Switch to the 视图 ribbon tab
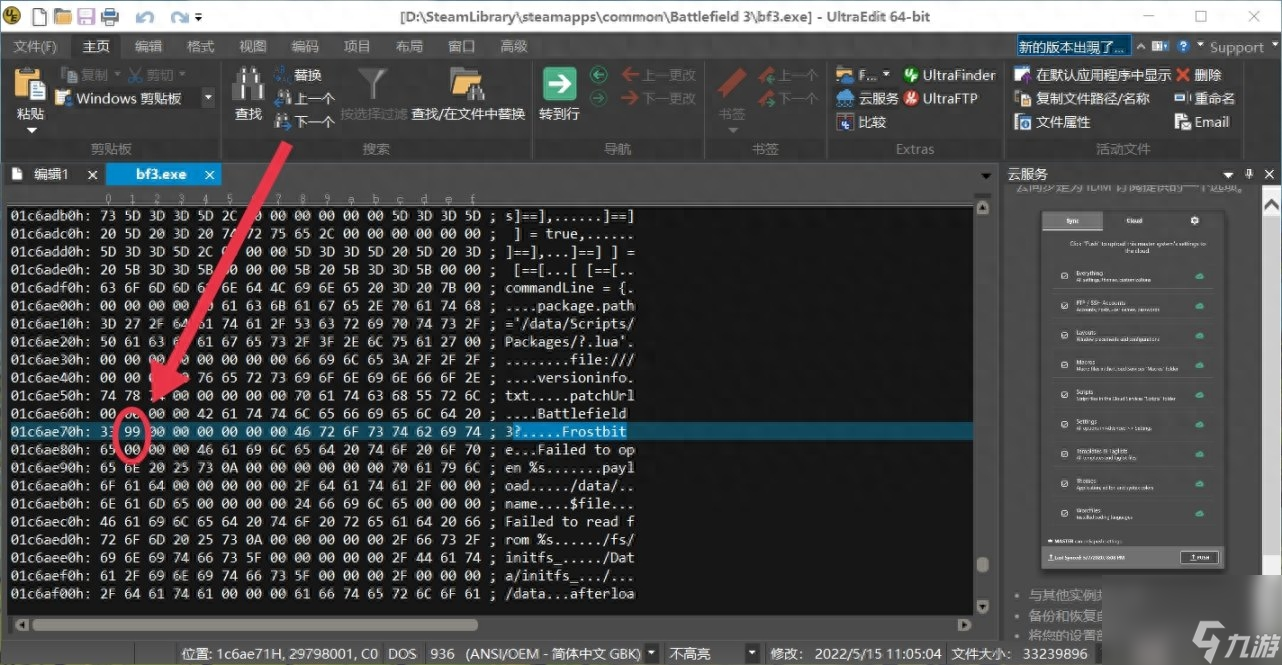The height and width of the screenshot is (665, 1282). pyautogui.click(x=252, y=46)
